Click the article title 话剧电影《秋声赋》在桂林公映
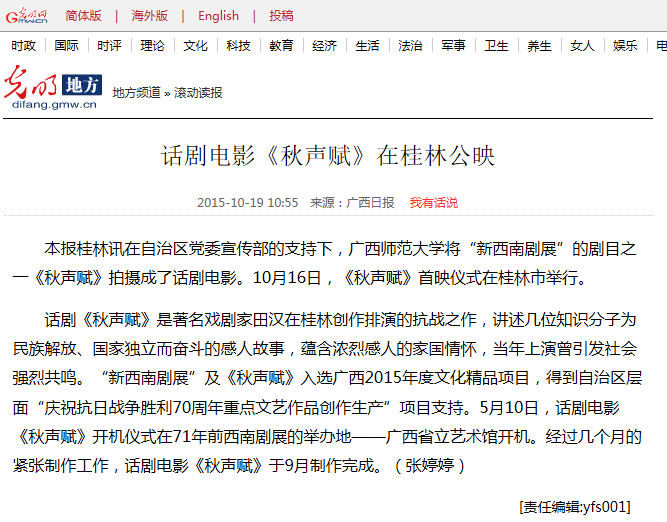 click(x=328, y=155)
